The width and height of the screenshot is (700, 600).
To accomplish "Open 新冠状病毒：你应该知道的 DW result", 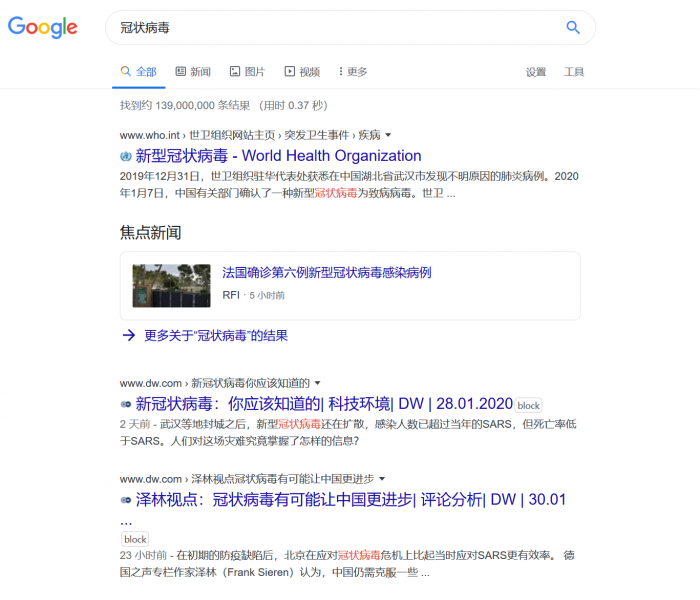I will click(325, 404).
